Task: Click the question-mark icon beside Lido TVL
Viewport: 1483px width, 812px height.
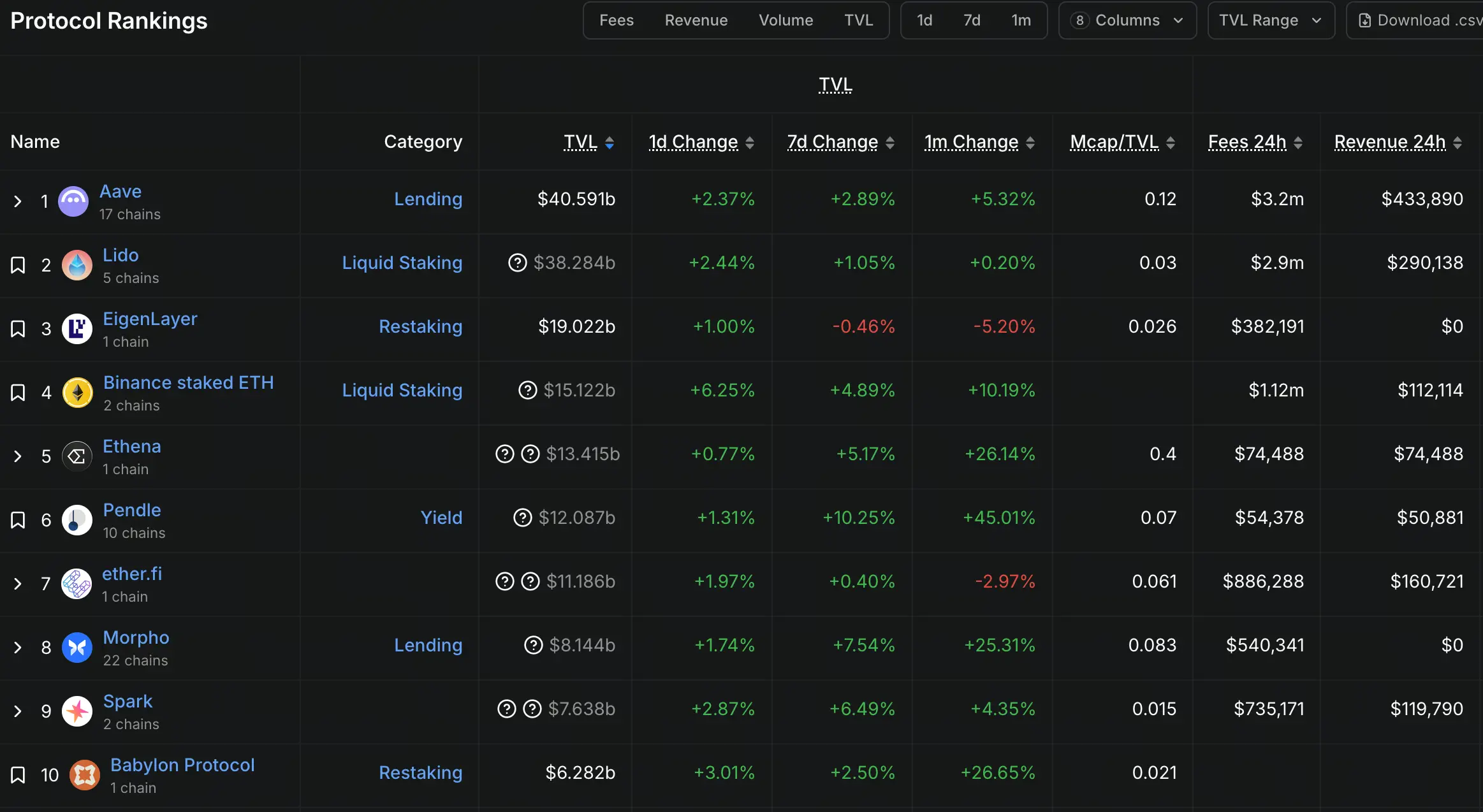Action: pos(518,263)
